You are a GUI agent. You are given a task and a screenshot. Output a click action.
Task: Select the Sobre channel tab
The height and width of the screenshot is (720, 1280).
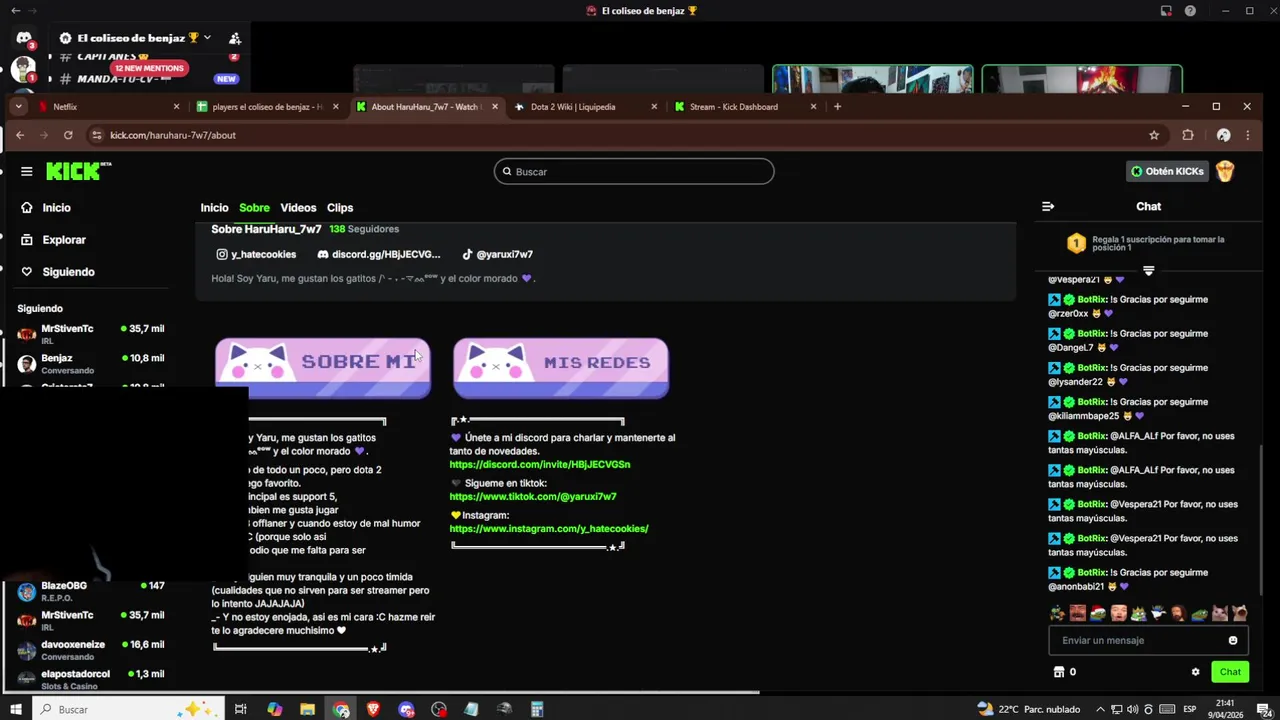pos(254,208)
